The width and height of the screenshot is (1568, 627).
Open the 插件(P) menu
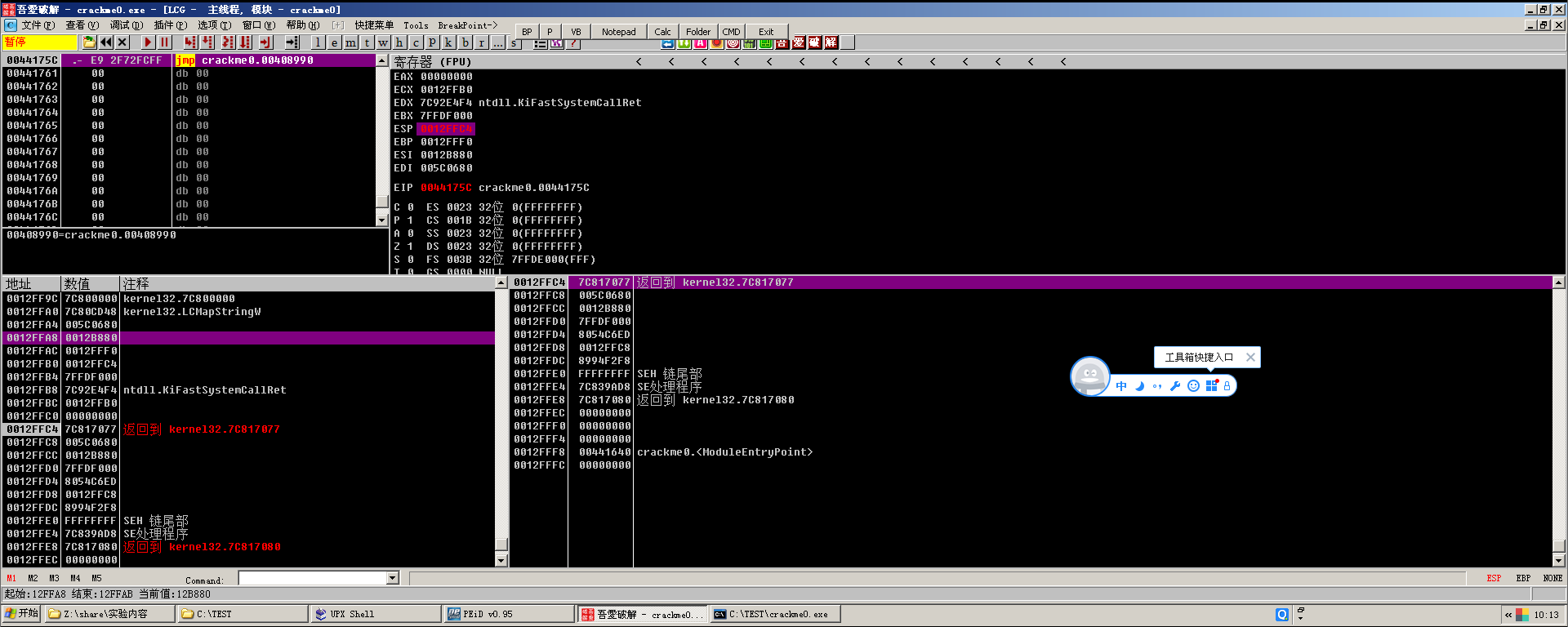coord(170,25)
